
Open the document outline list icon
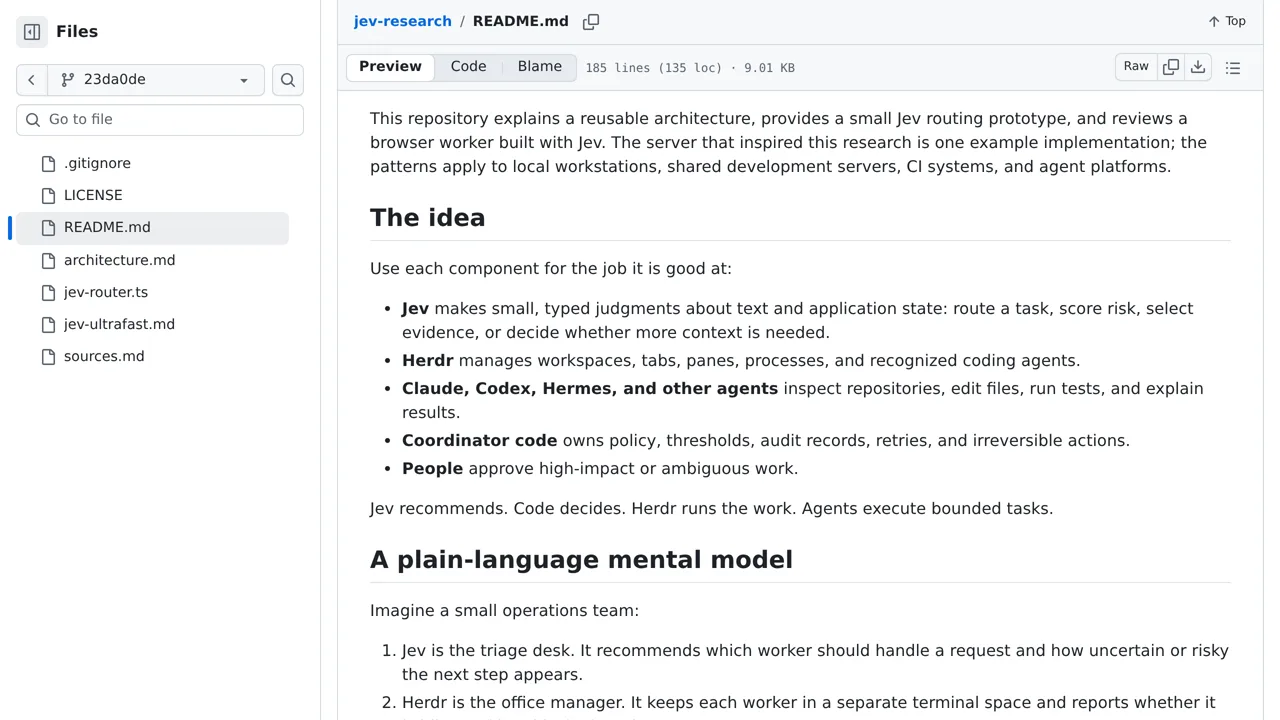[1233, 68]
